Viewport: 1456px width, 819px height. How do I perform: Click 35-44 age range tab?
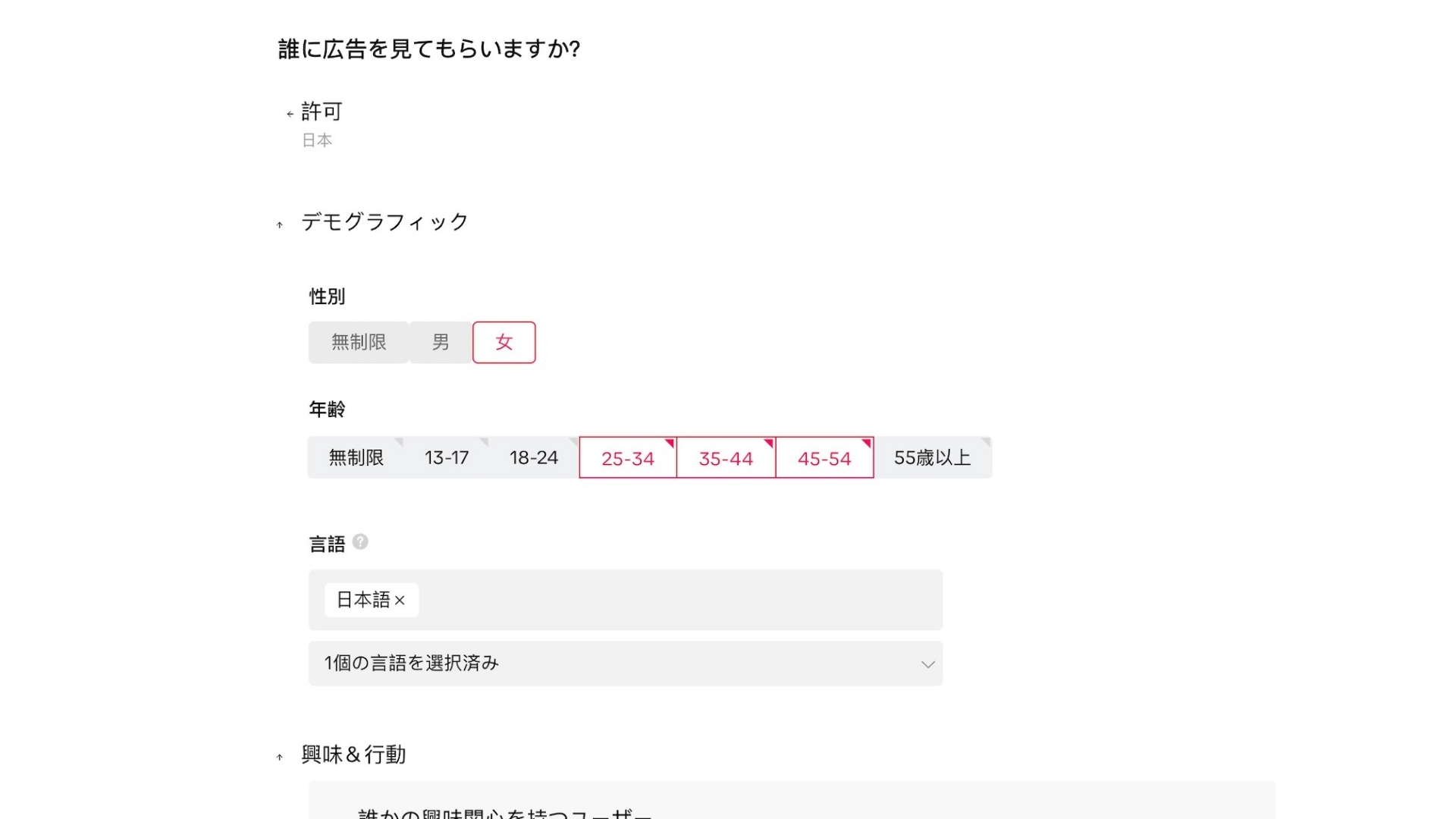pyautogui.click(x=725, y=457)
